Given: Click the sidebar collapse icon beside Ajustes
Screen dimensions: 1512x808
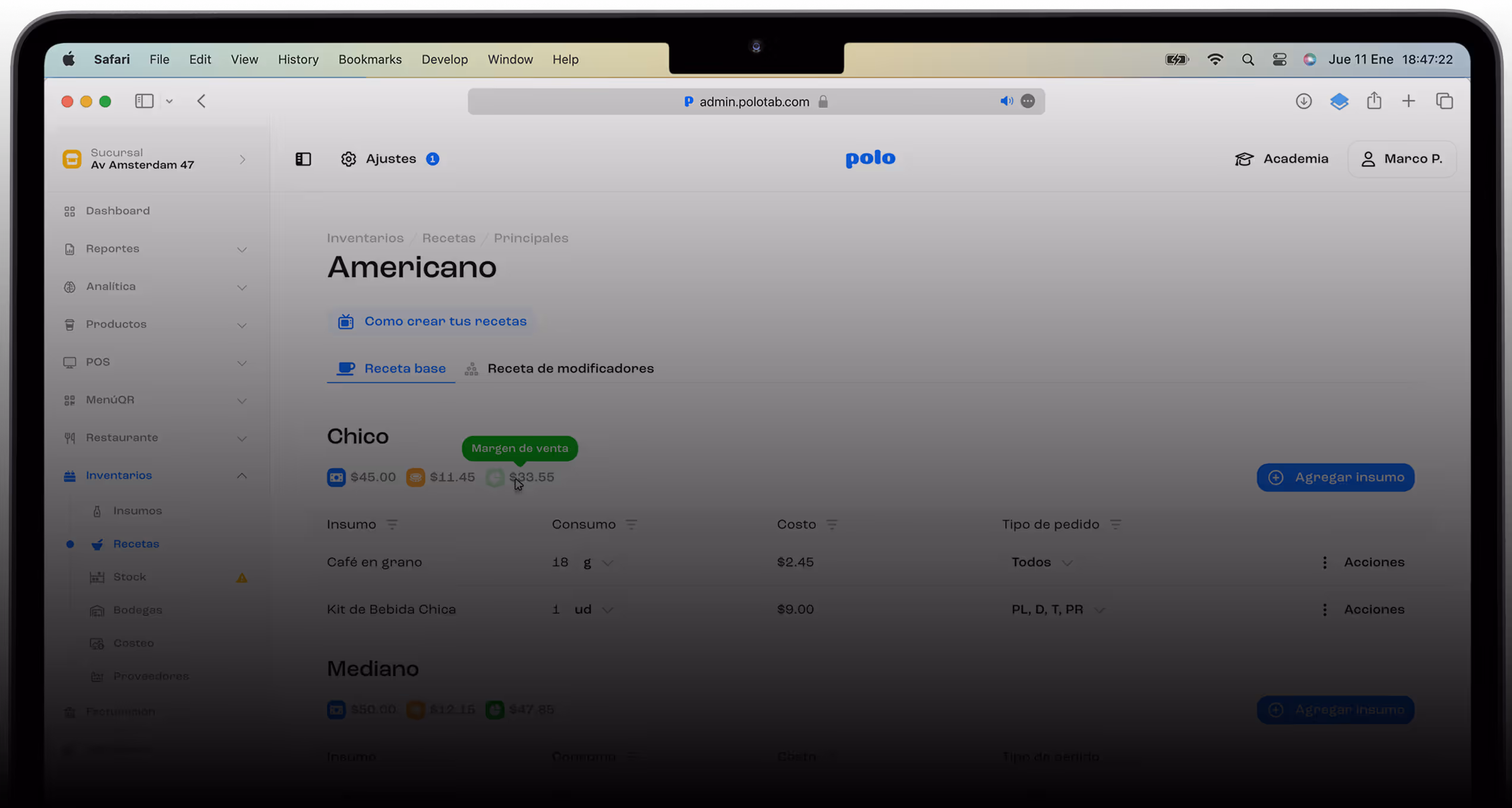Looking at the screenshot, I should click(303, 159).
